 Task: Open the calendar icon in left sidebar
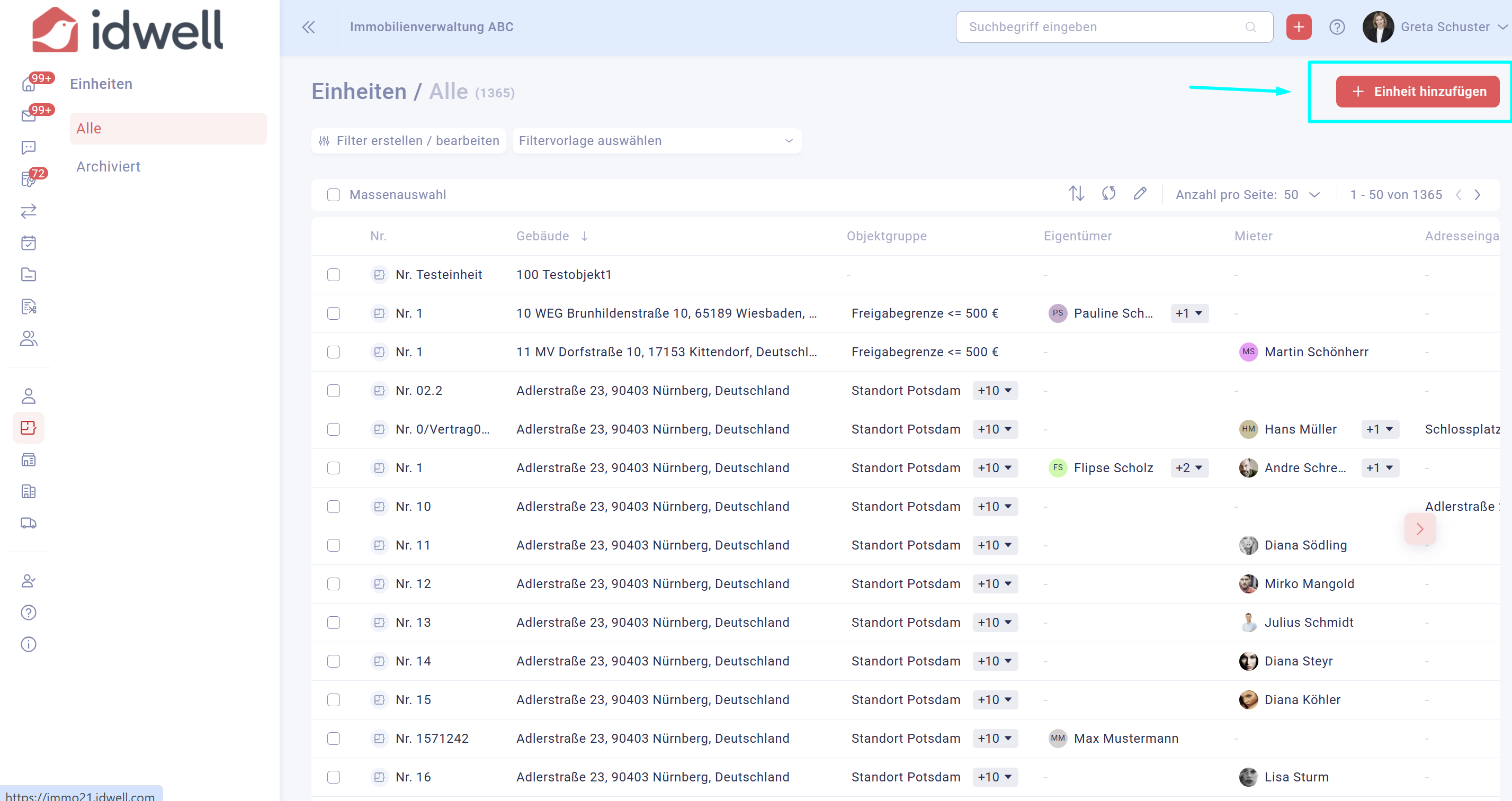(x=28, y=243)
